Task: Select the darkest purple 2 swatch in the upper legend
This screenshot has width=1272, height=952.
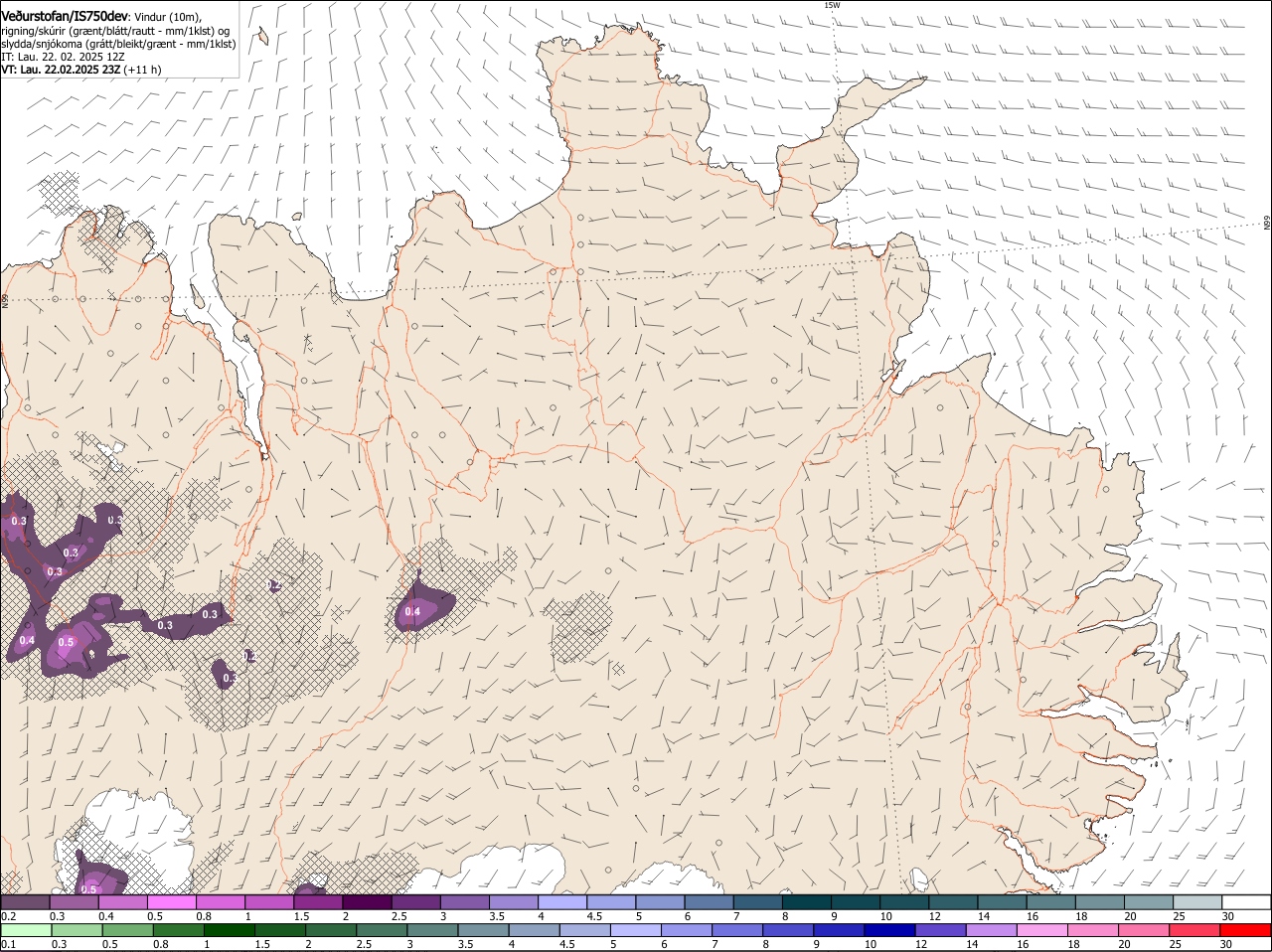Action: (x=366, y=901)
